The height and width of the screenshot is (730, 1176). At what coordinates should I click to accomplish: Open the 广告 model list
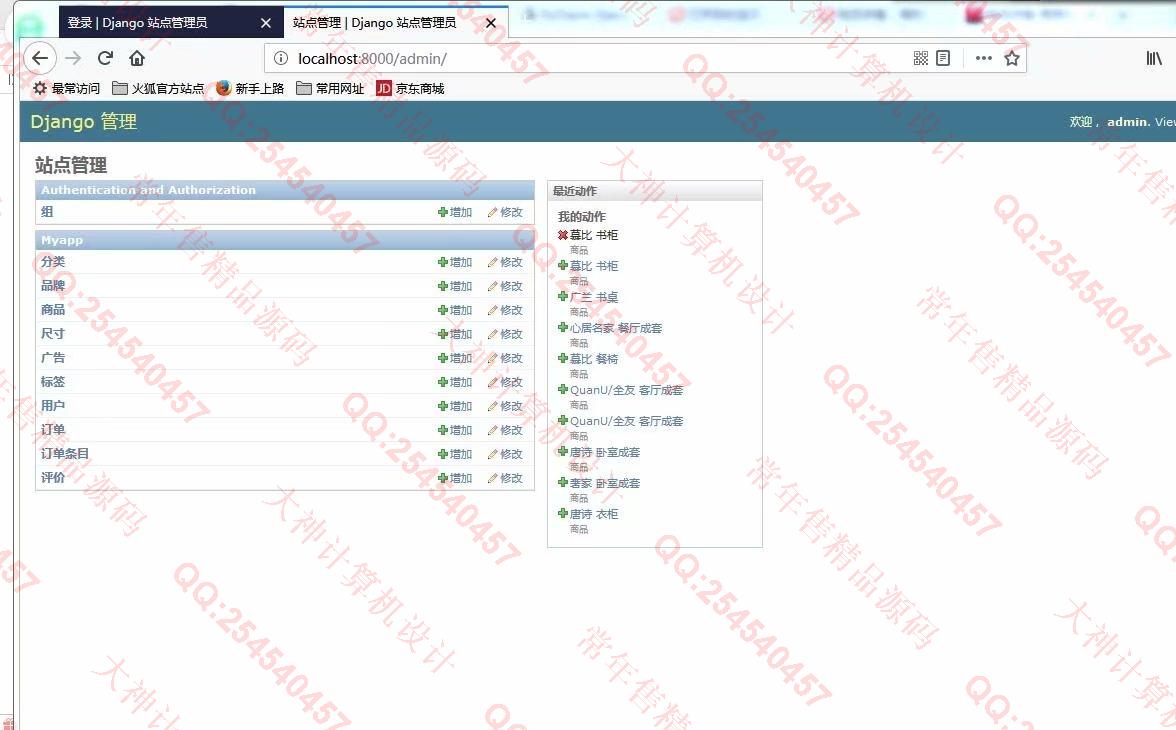[52, 358]
